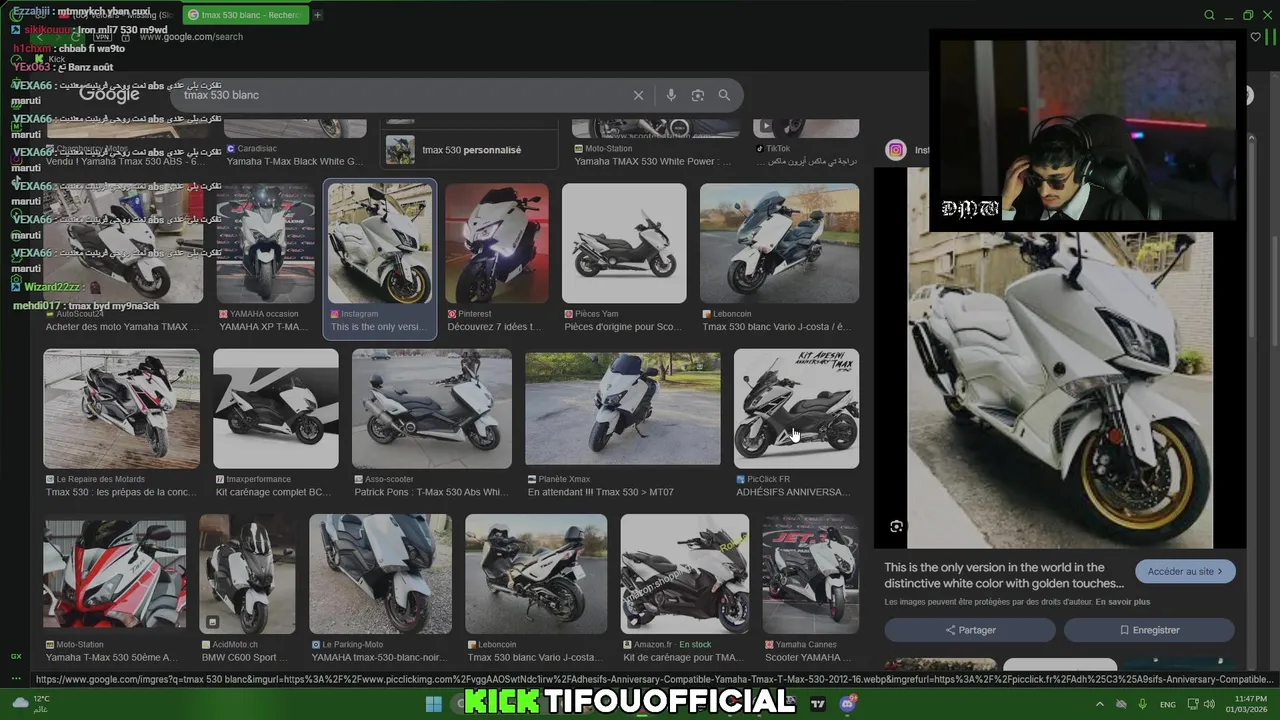Image resolution: width=1280 pixels, height=720 pixels.
Task: Switch input language via ENG indicator
Action: pyautogui.click(x=1167, y=704)
